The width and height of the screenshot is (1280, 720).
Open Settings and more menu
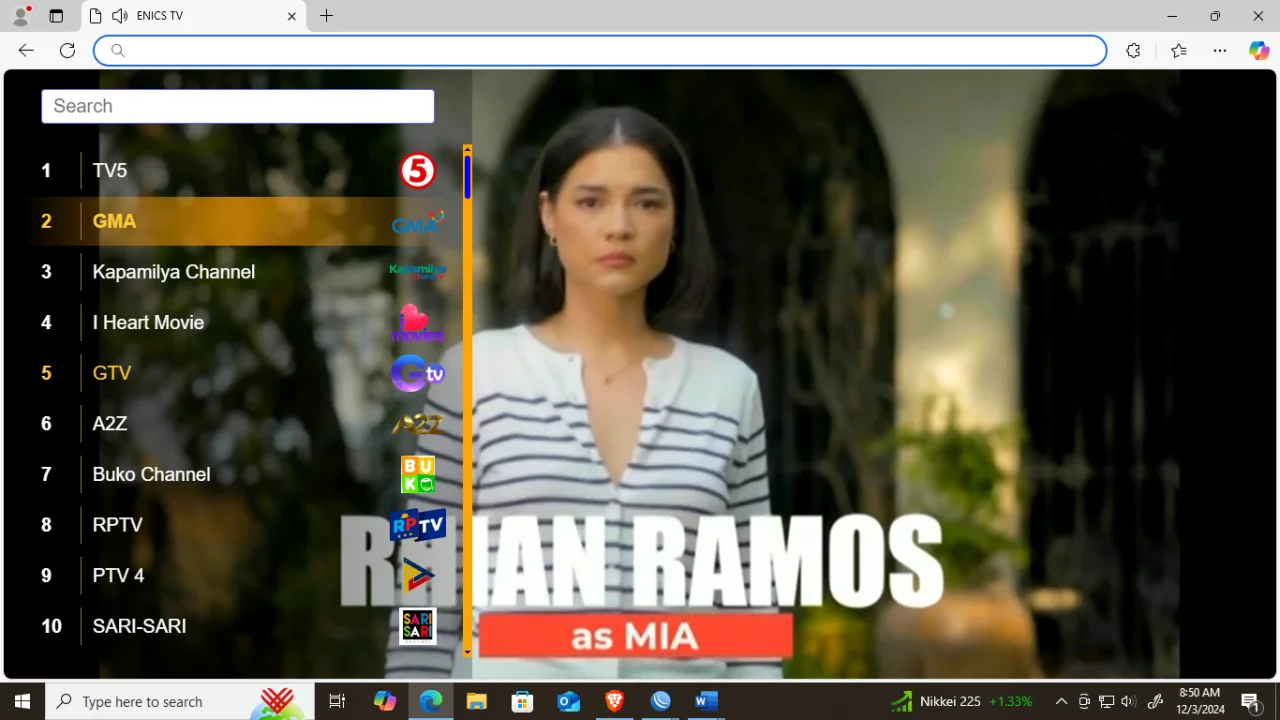point(1220,50)
